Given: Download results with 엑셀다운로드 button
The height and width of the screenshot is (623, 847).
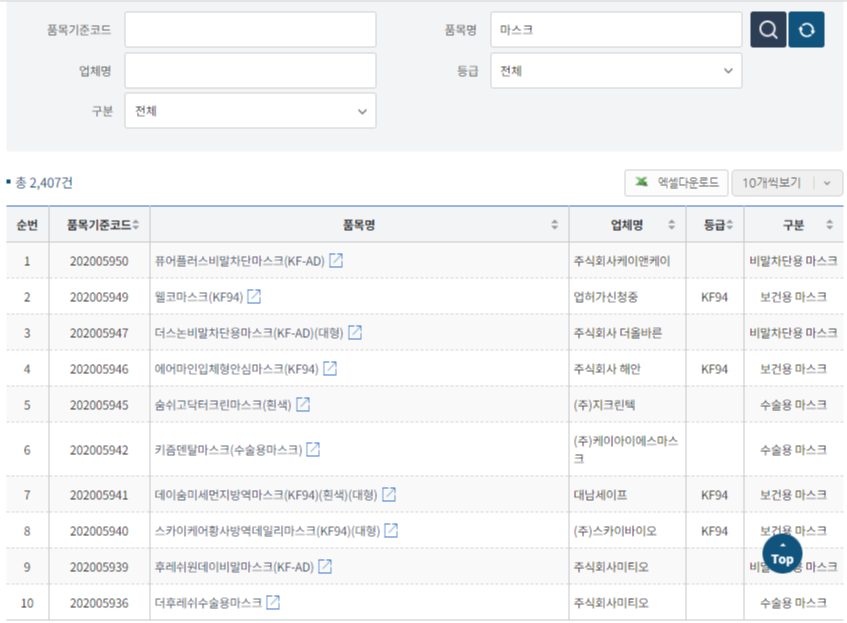Looking at the screenshot, I should (x=676, y=183).
